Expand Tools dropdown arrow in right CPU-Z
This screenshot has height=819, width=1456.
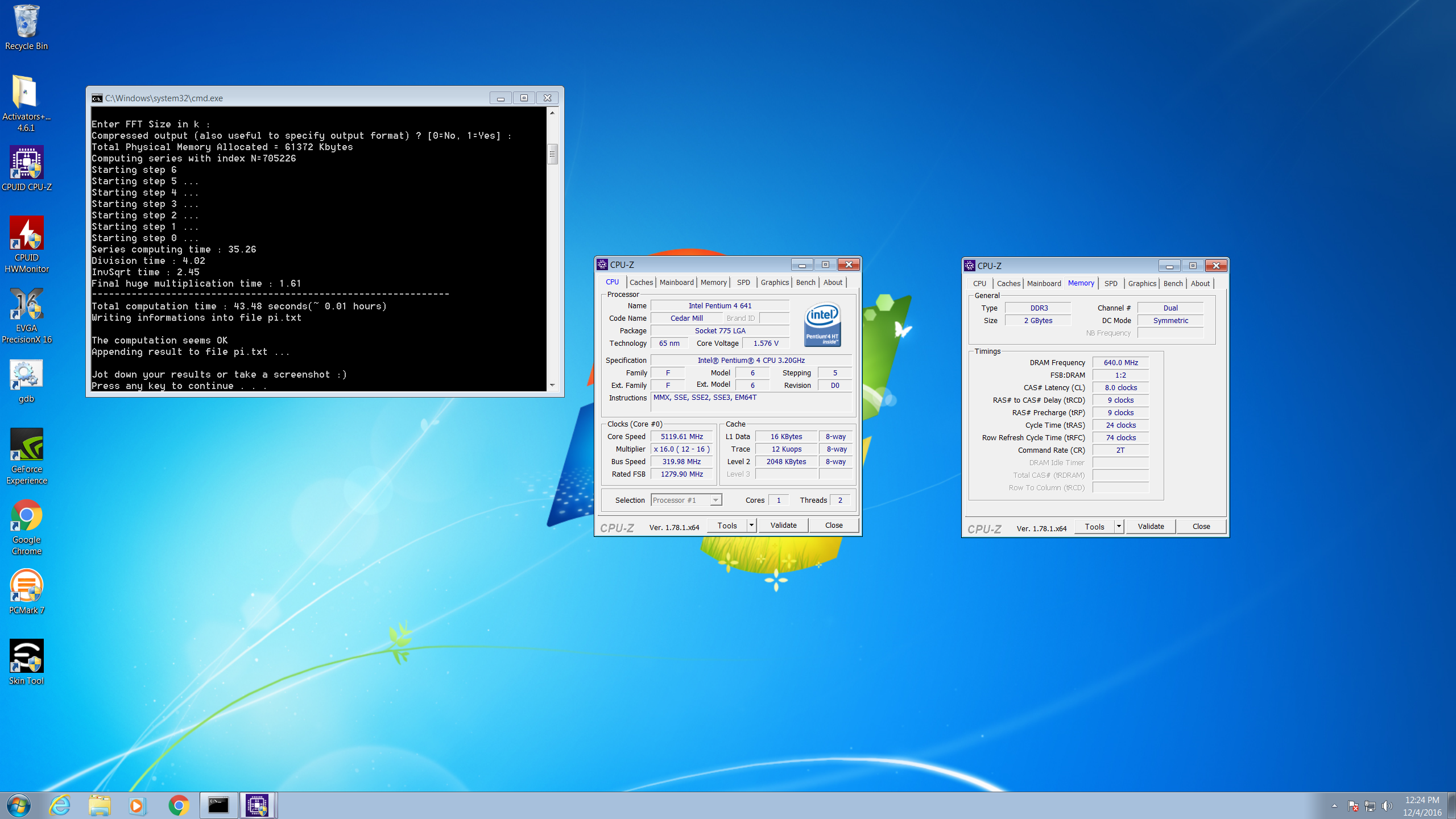click(x=1119, y=527)
